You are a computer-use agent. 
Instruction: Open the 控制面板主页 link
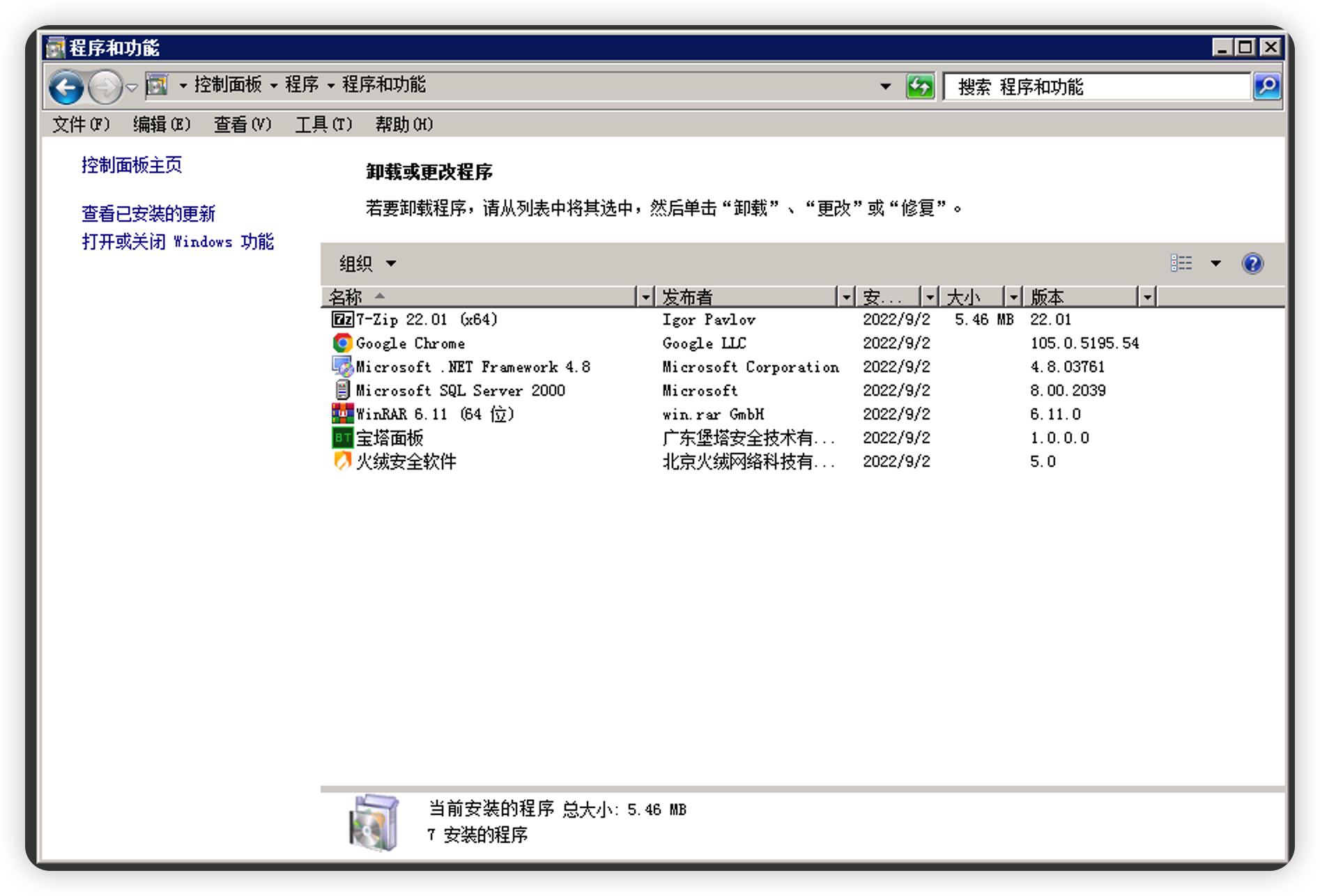pos(132,165)
